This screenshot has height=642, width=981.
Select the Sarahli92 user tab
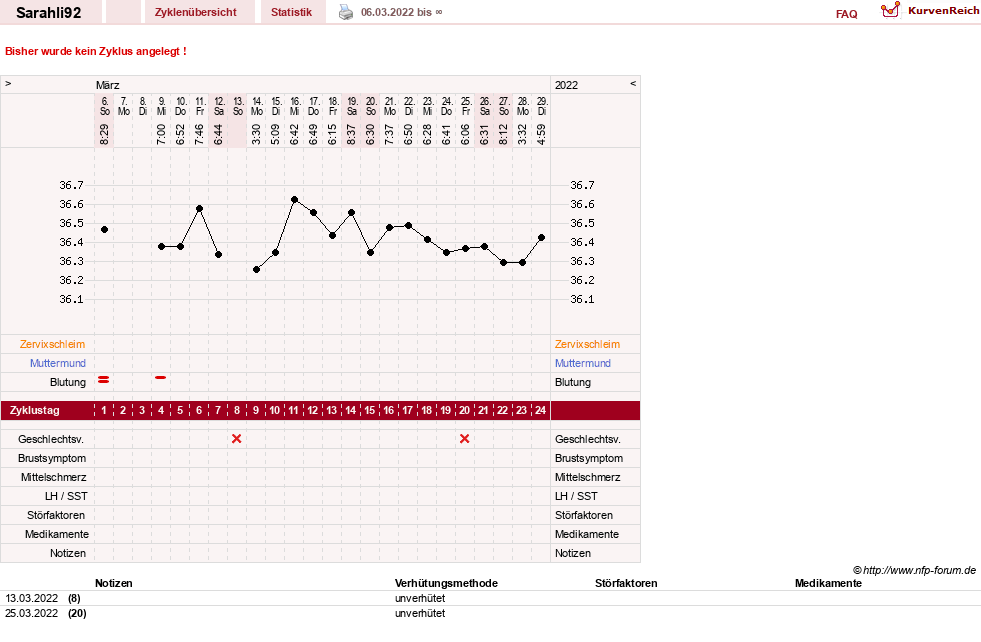49,13
